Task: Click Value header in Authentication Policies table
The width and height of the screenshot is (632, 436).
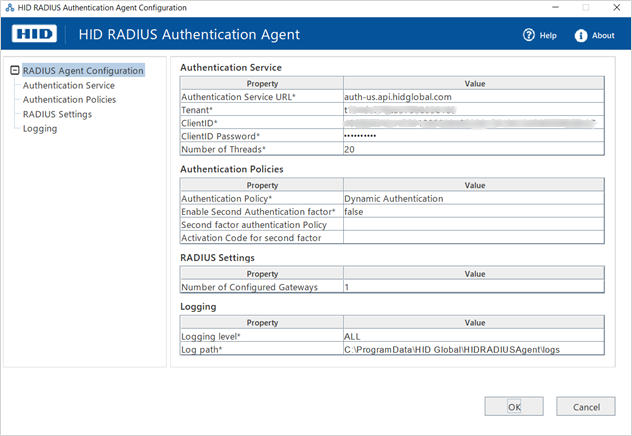Action: [474, 185]
